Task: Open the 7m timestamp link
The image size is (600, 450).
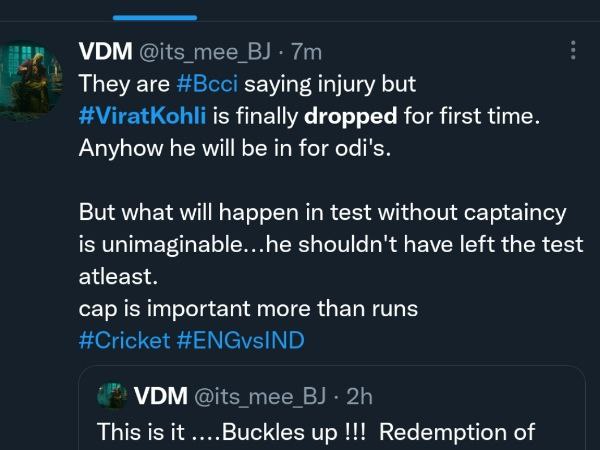Action: pos(305,52)
